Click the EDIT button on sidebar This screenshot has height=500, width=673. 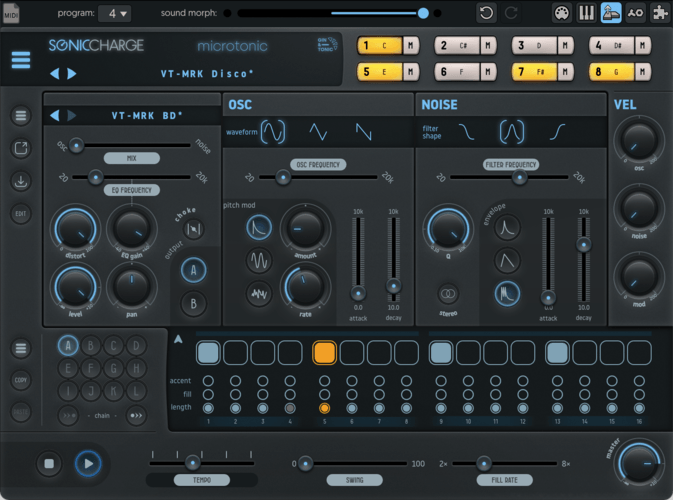[x=21, y=214]
